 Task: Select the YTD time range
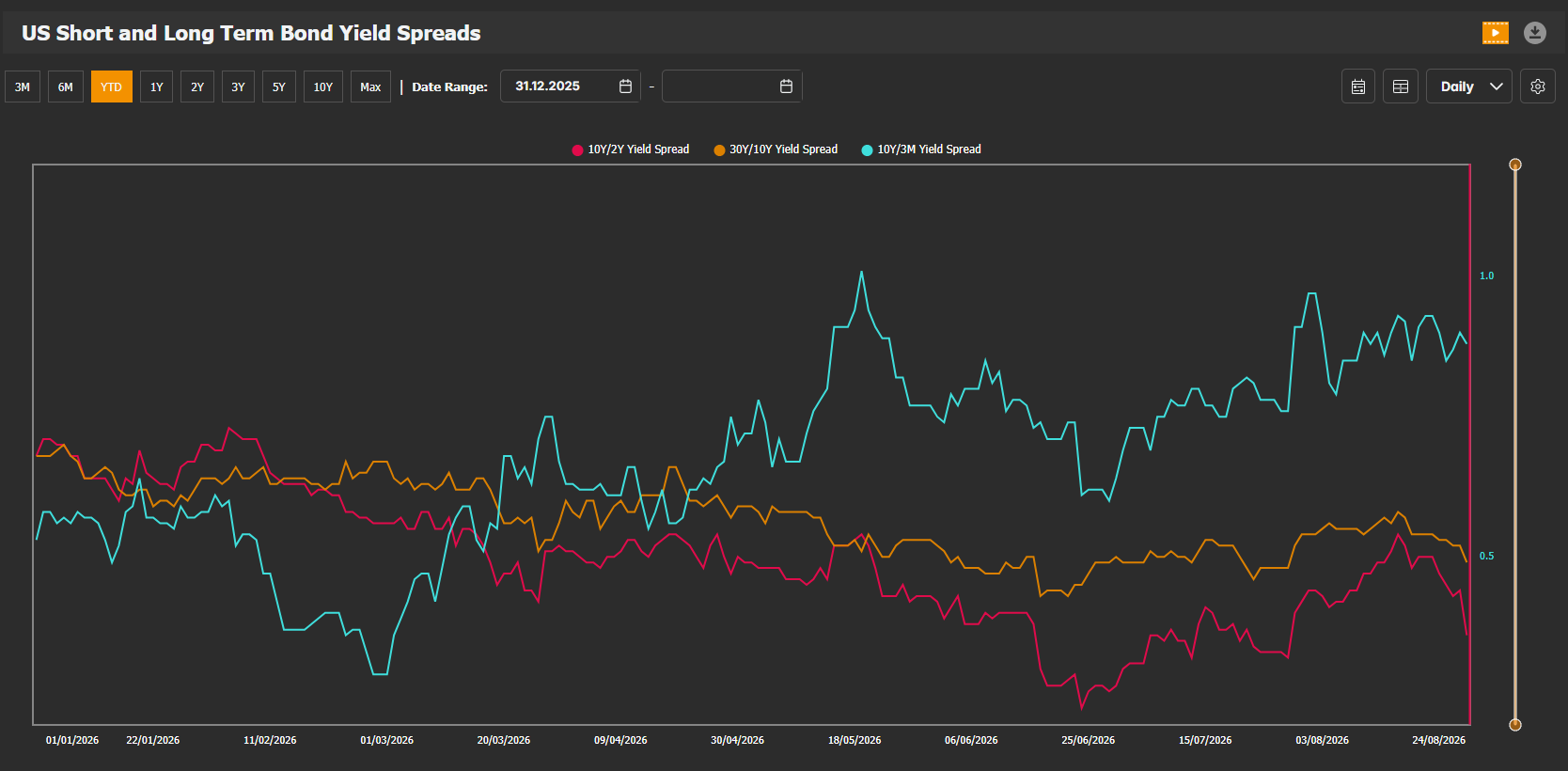click(x=112, y=87)
